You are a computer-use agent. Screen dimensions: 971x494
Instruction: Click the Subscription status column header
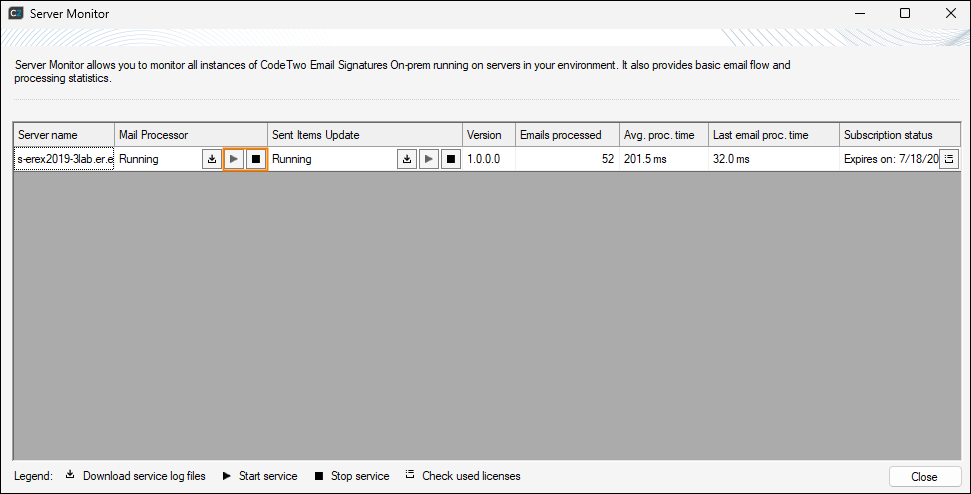(x=900, y=135)
